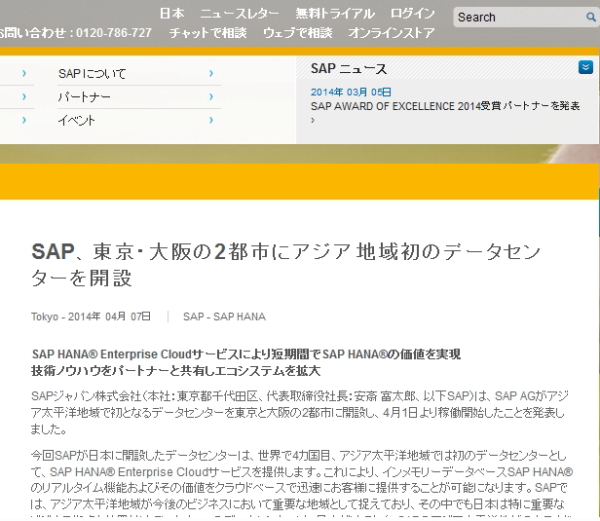600x521 pixels.
Task: Open the イベント menu item
Action: click(76, 120)
